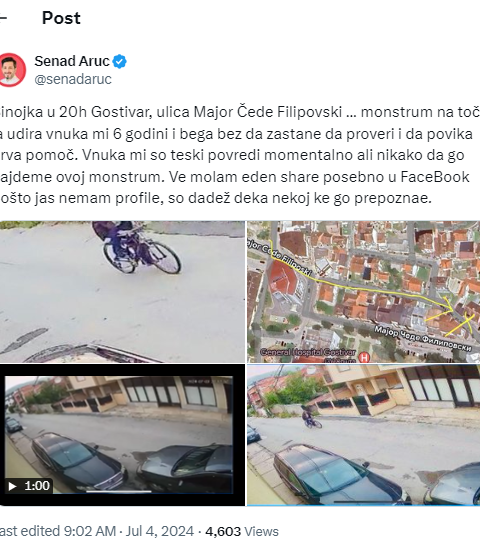Go back using the arrow beside Post
Screen dimensions: 480x549
(3, 18)
